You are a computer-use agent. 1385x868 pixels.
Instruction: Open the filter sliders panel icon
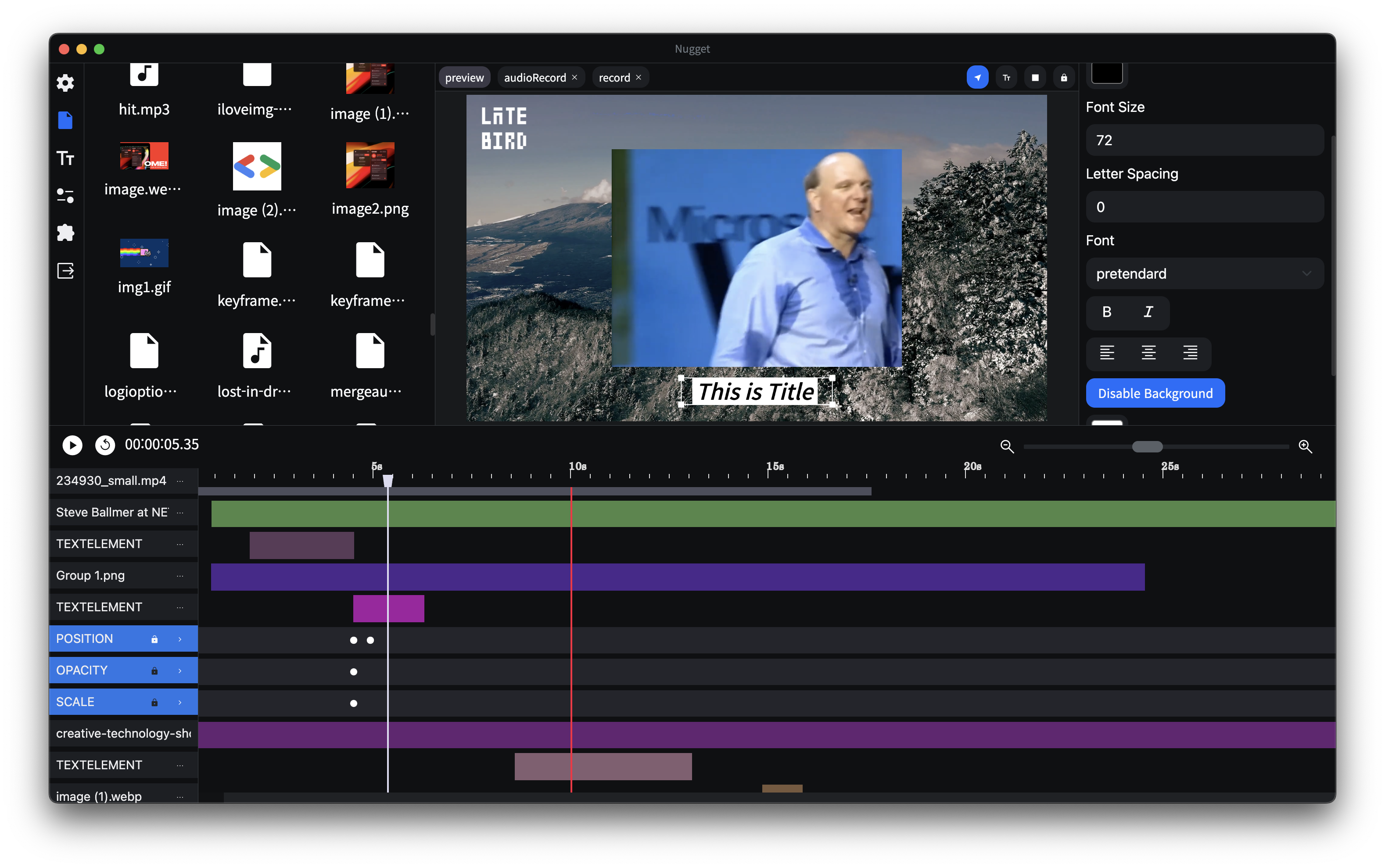click(x=65, y=196)
